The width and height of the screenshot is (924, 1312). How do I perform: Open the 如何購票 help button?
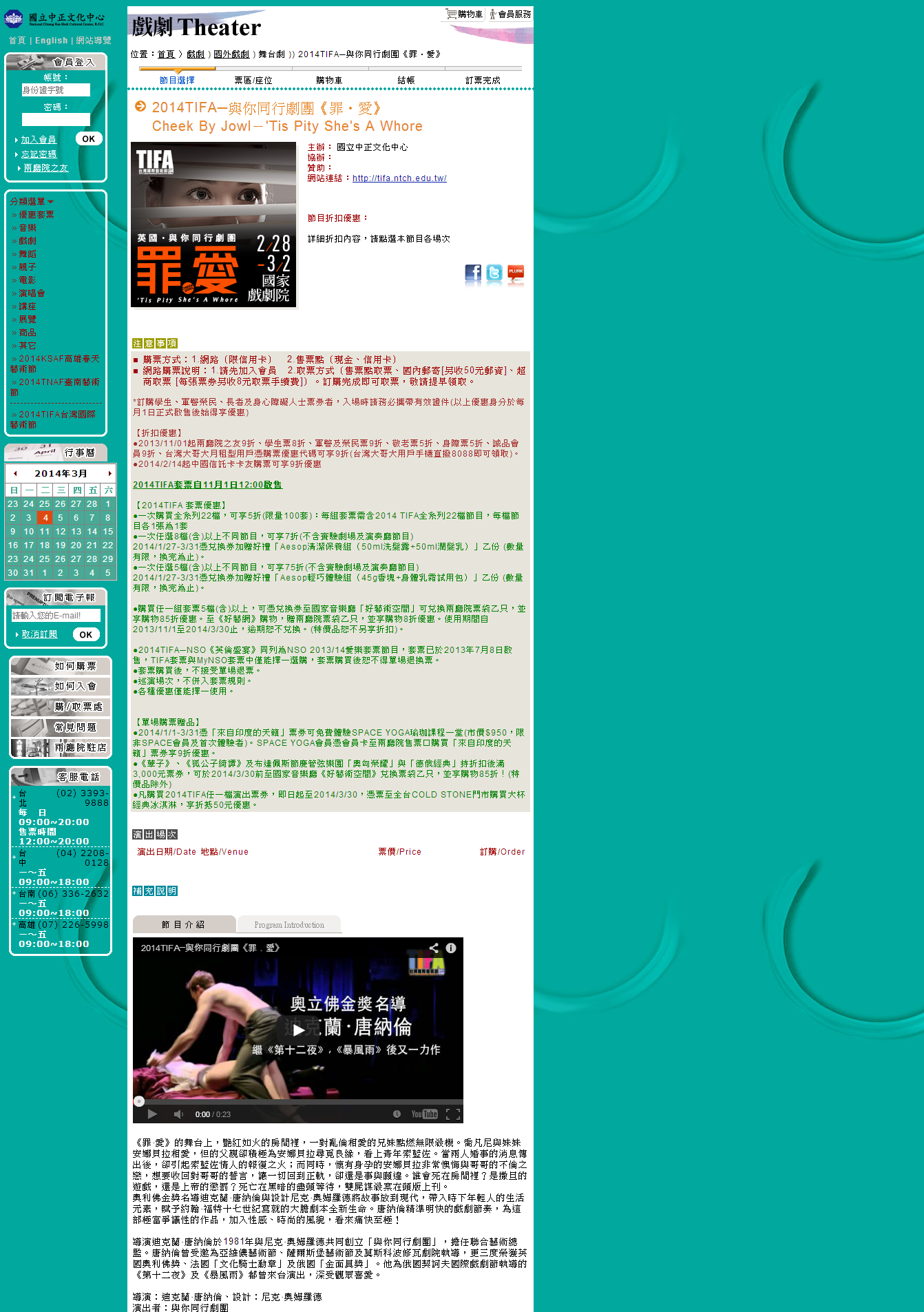click(x=61, y=666)
